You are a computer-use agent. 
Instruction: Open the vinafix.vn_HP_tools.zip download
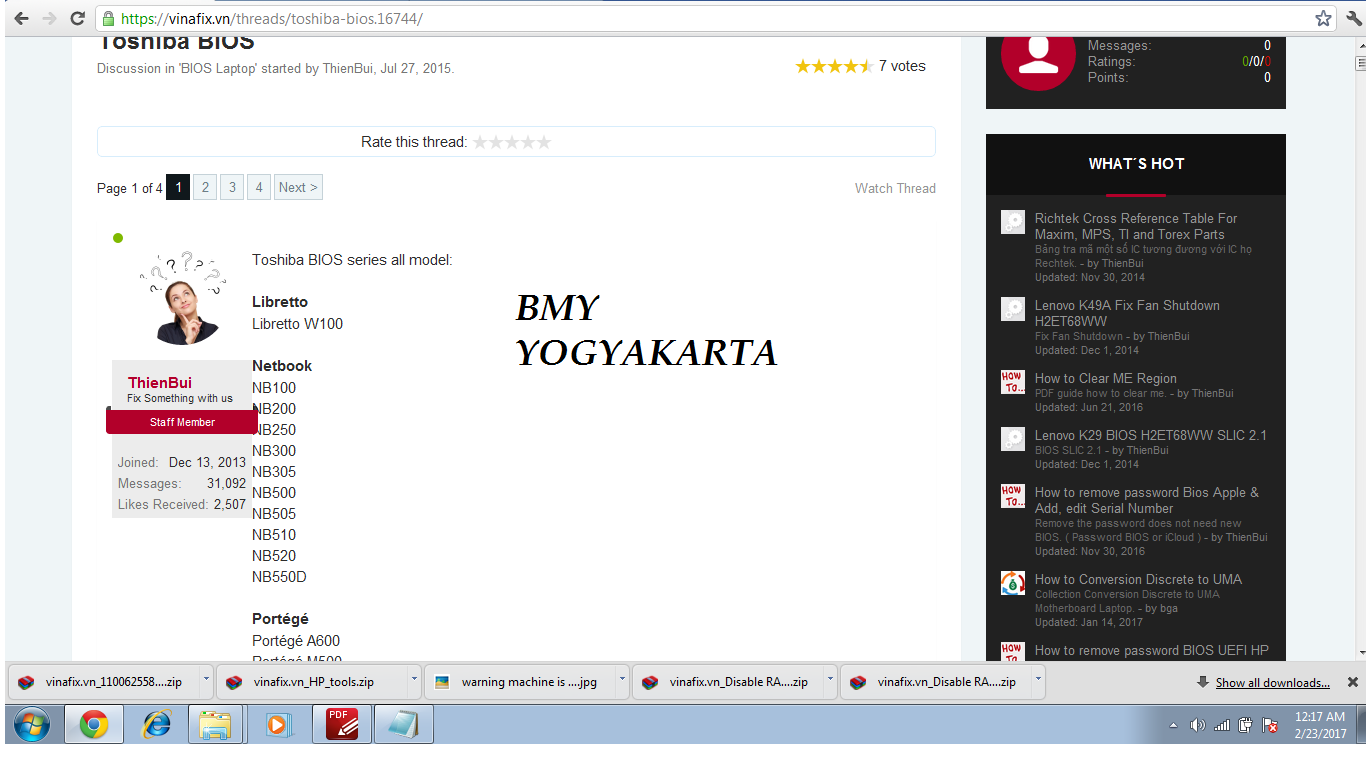click(x=312, y=682)
